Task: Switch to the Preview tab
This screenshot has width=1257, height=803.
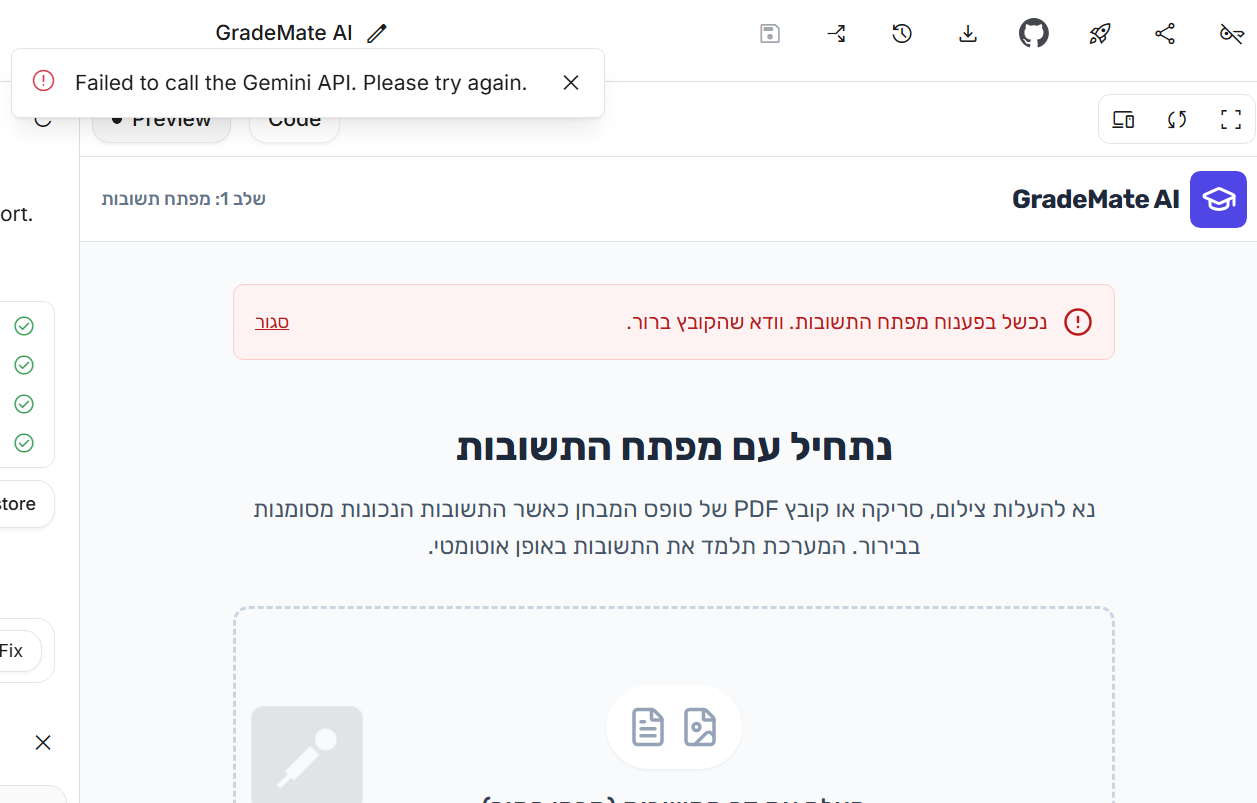Action: click(161, 118)
